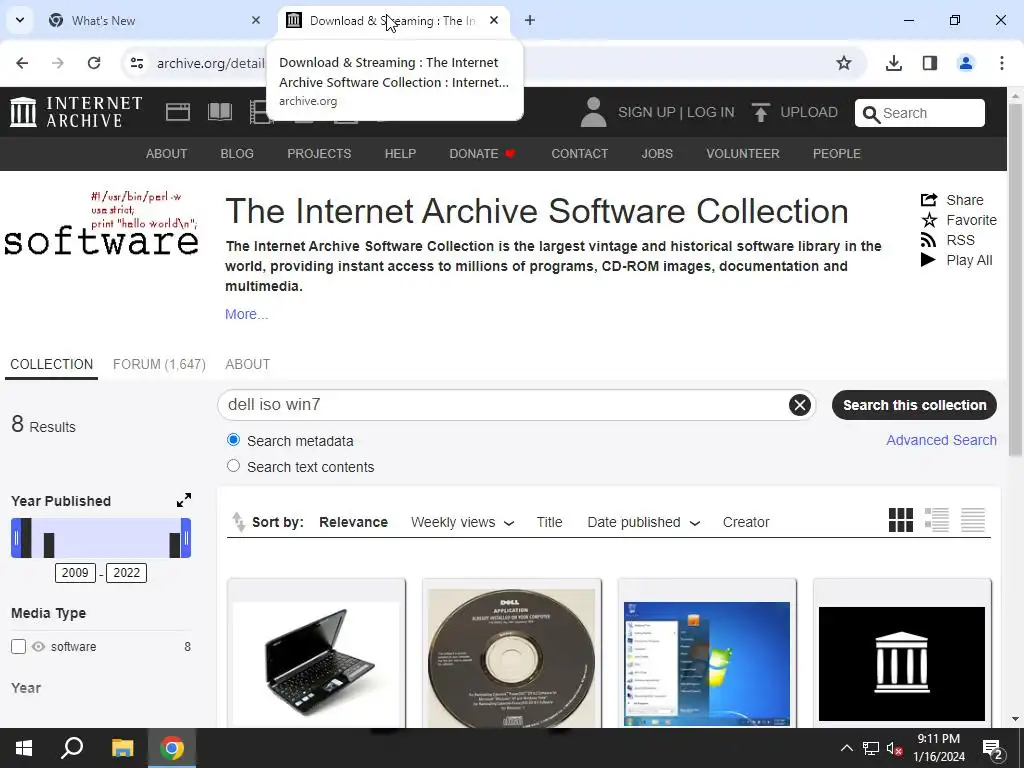This screenshot has width=1024, height=768.
Task: Open notification center in system tray
Action: tap(993, 748)
